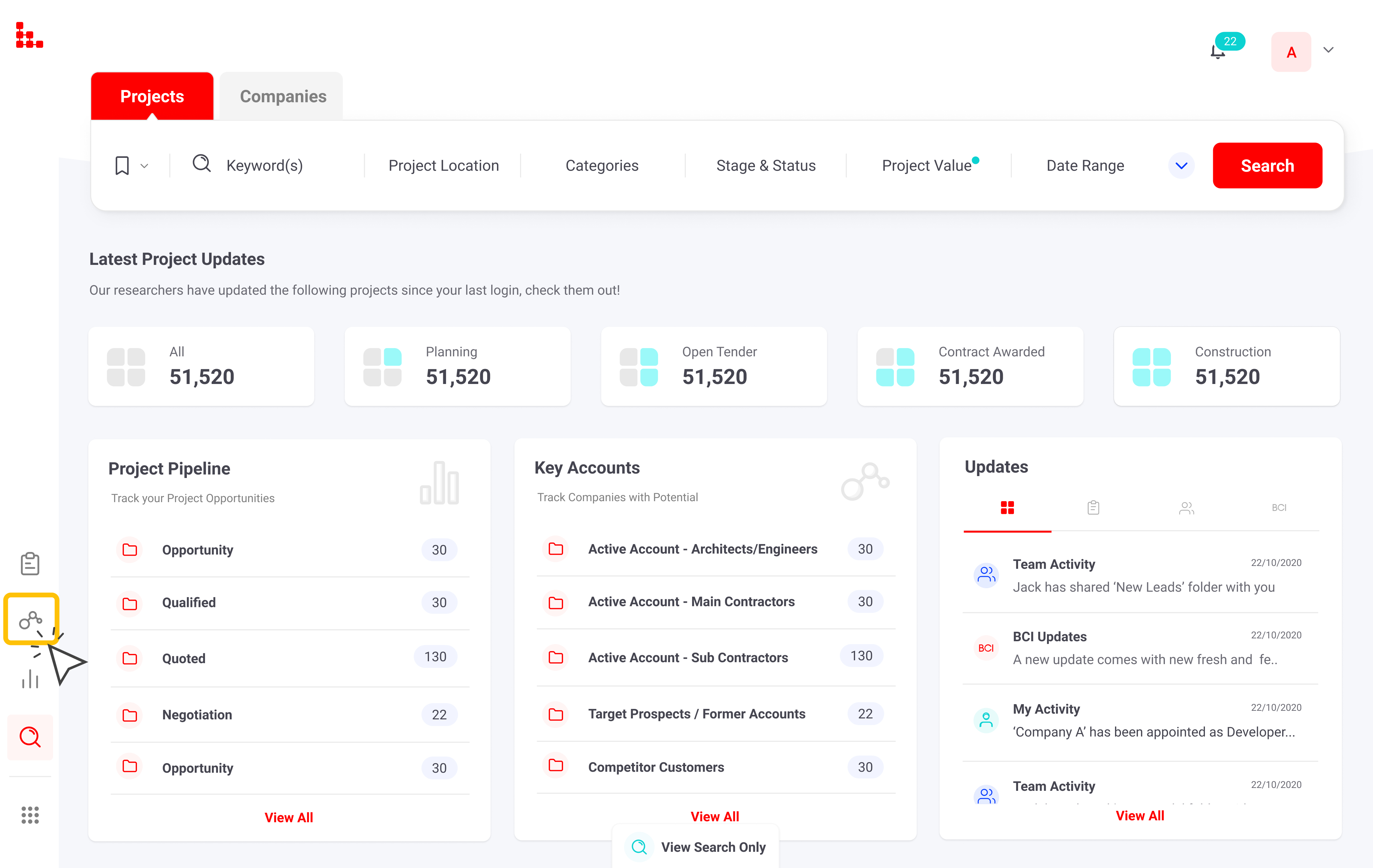The height and width of the screenshot is (868, 1373).
Task: Select the red search icon in sidebar
Action: point(30,737)
